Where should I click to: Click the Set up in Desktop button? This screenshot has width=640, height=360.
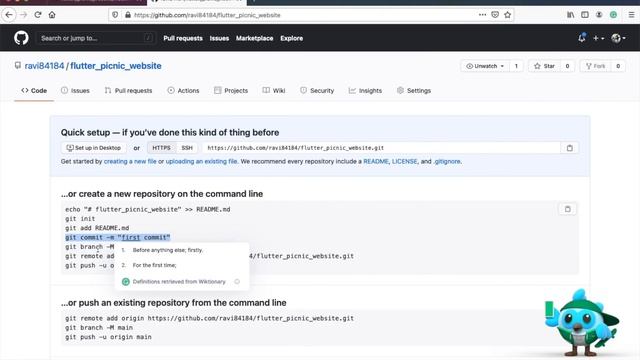click(93, 148)
